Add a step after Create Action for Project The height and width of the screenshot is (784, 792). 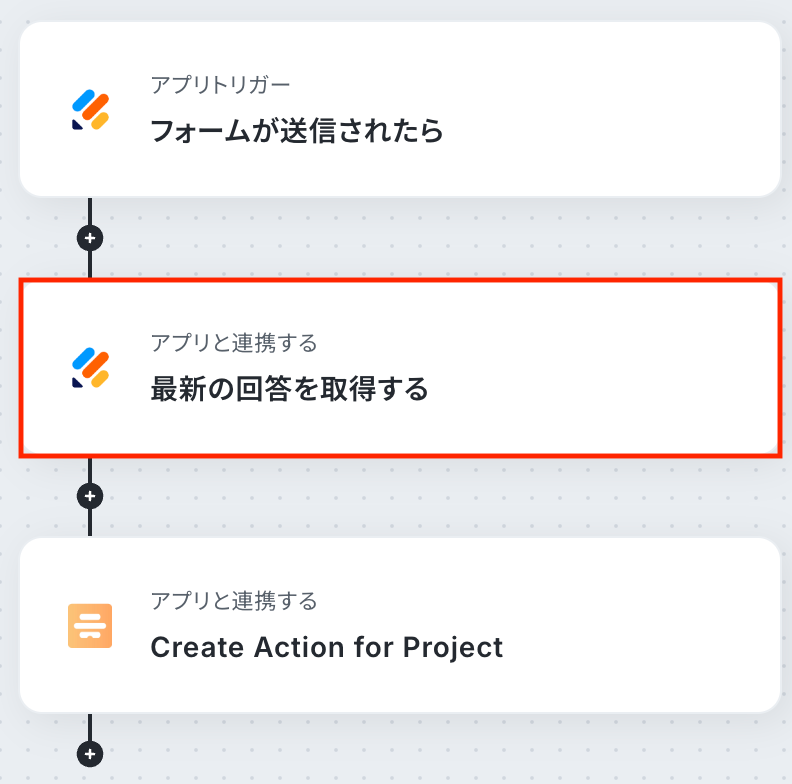tap(90, 753)
